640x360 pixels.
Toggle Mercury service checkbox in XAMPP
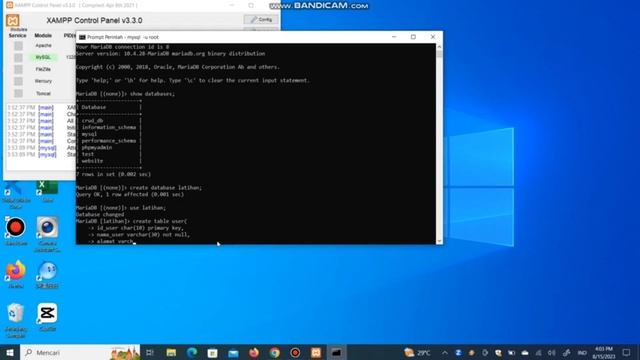pos(18,81)
